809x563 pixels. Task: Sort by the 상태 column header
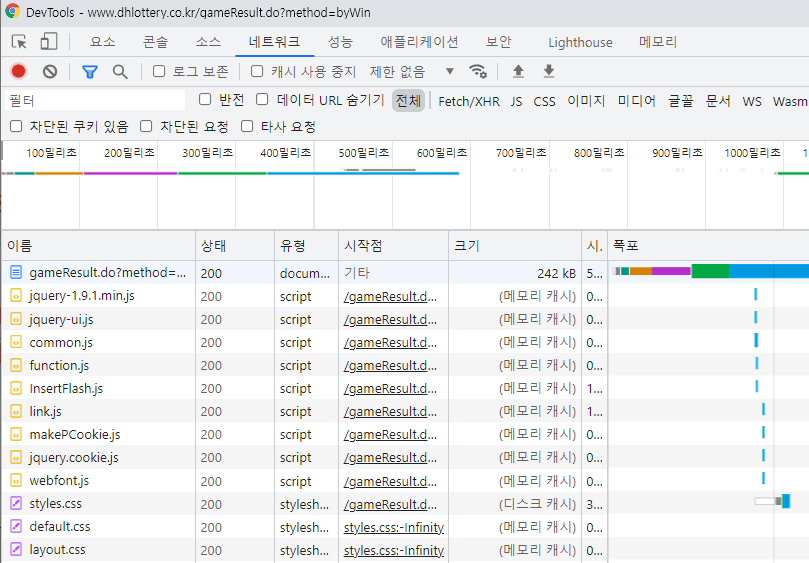(235, 246)
